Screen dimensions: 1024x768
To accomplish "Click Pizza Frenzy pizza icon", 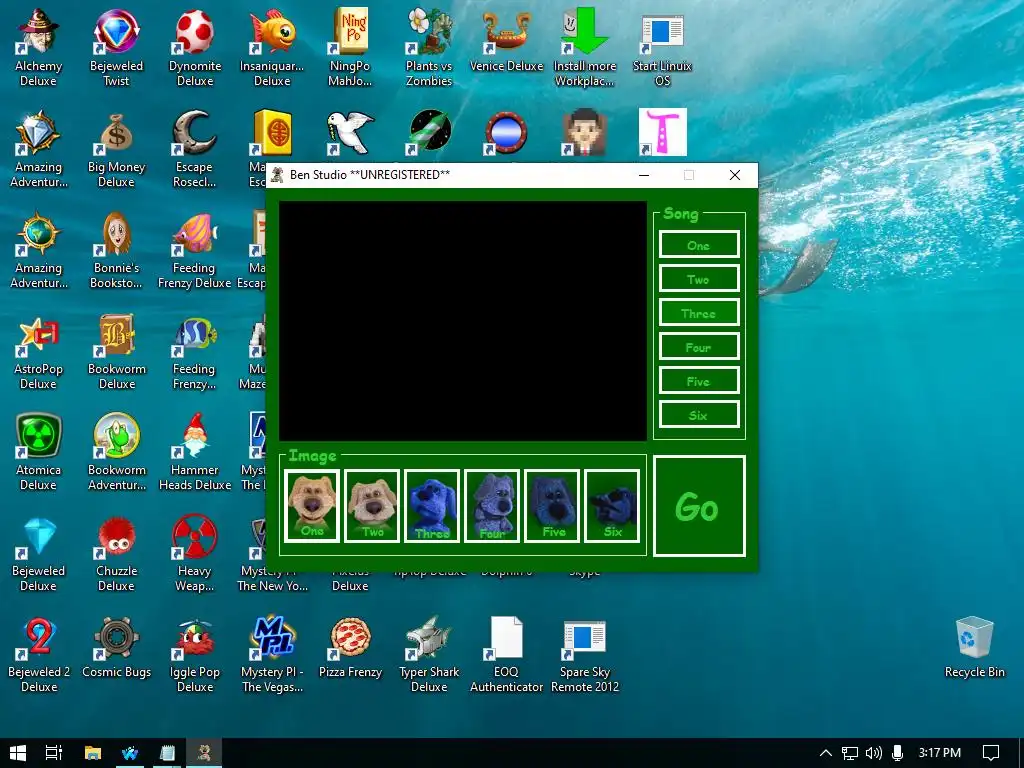I will [x=350, y=647].
